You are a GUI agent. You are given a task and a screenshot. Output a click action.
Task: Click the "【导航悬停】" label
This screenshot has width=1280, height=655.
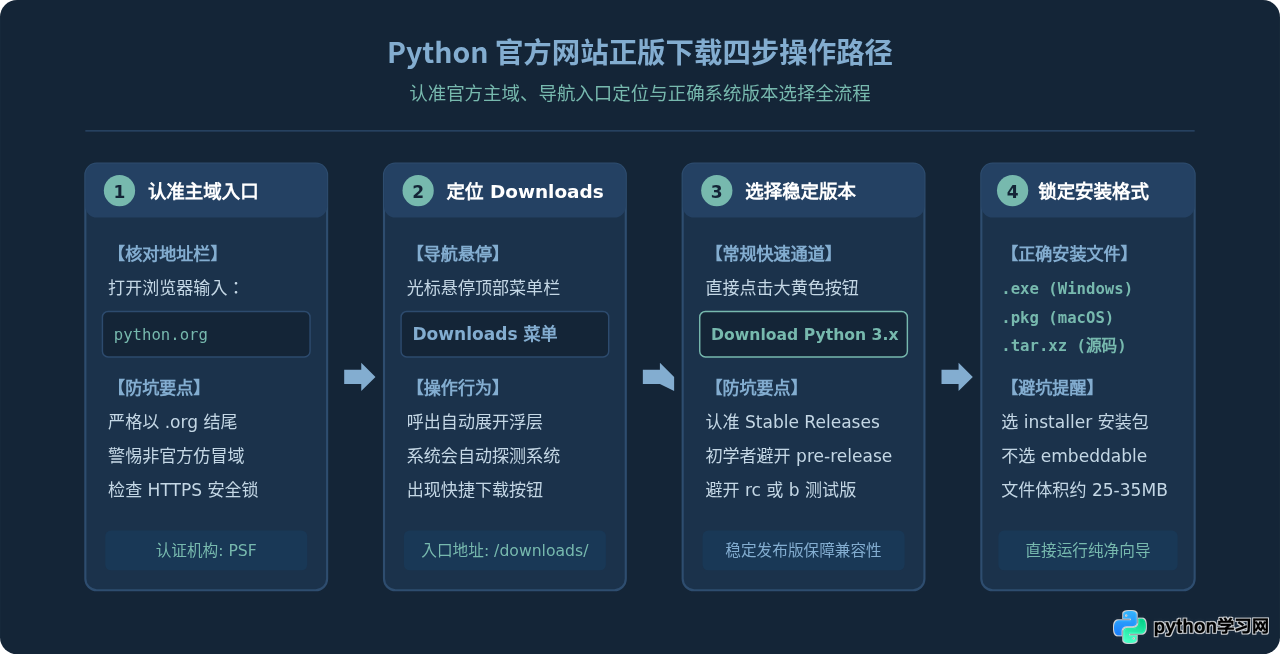(x=457, y=254)
